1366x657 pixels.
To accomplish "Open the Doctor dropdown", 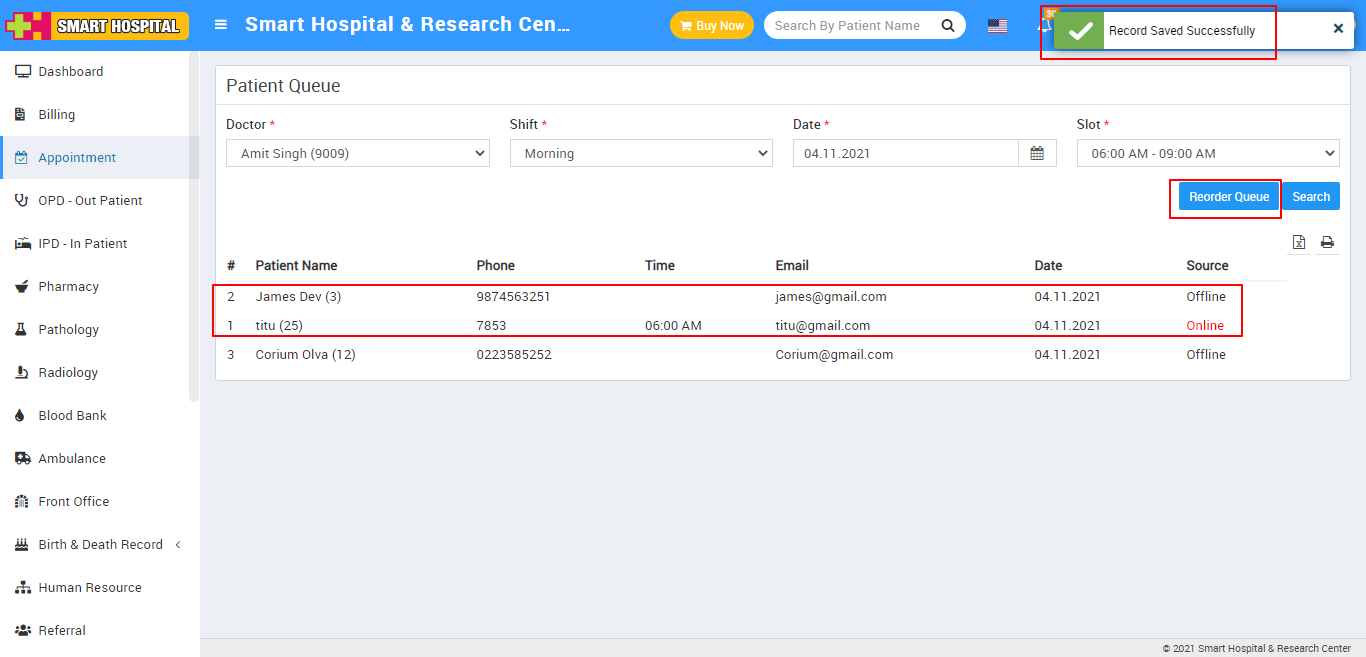I will click(357, 153).
